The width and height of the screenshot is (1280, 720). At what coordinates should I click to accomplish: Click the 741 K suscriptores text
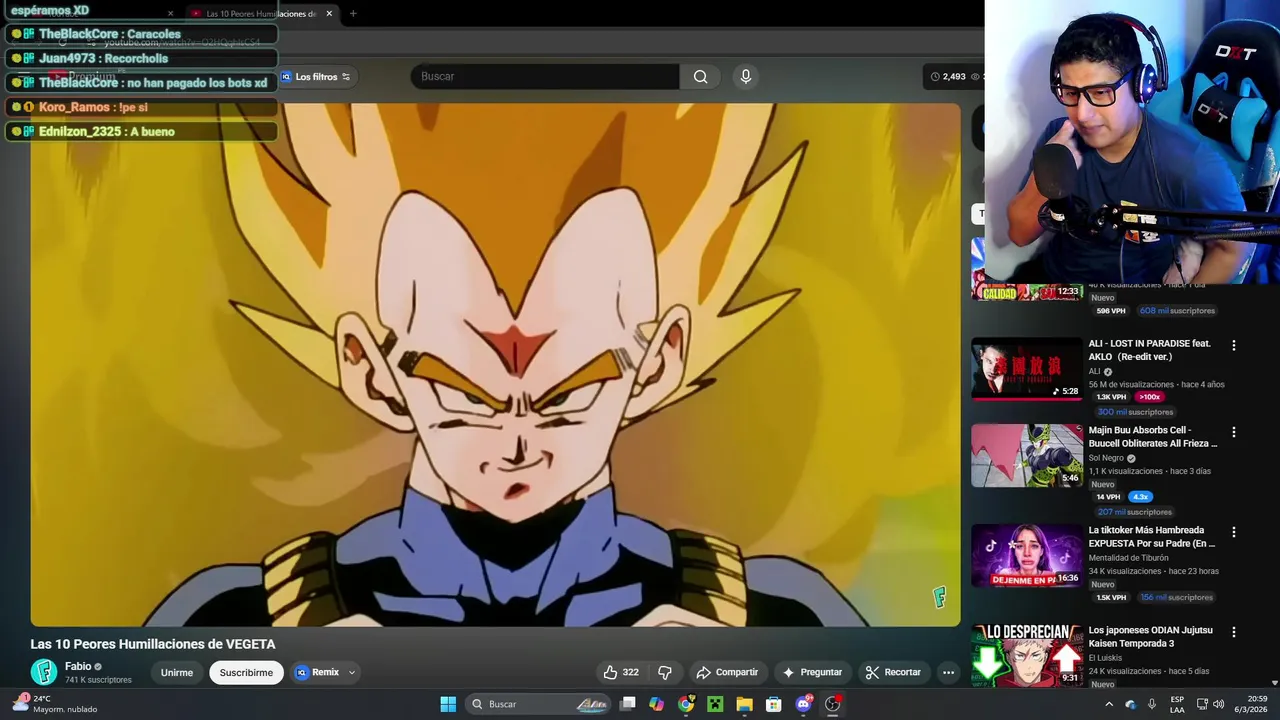tap(98, 680)
